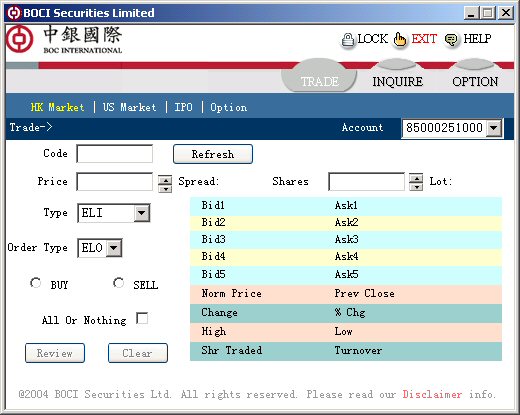The width and height of the screenshot is (520, 415).
Task: Click the Change label
Action: pyautogui.click(x=219, y=312)
